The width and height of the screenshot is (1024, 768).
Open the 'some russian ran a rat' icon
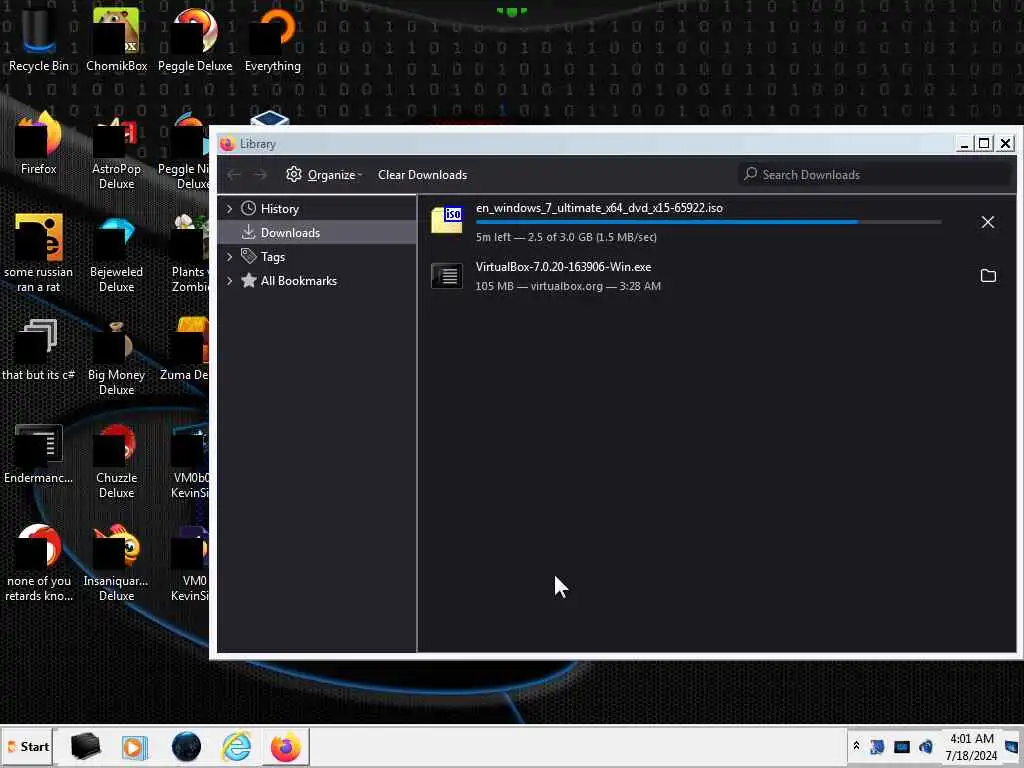click(38, 253)
